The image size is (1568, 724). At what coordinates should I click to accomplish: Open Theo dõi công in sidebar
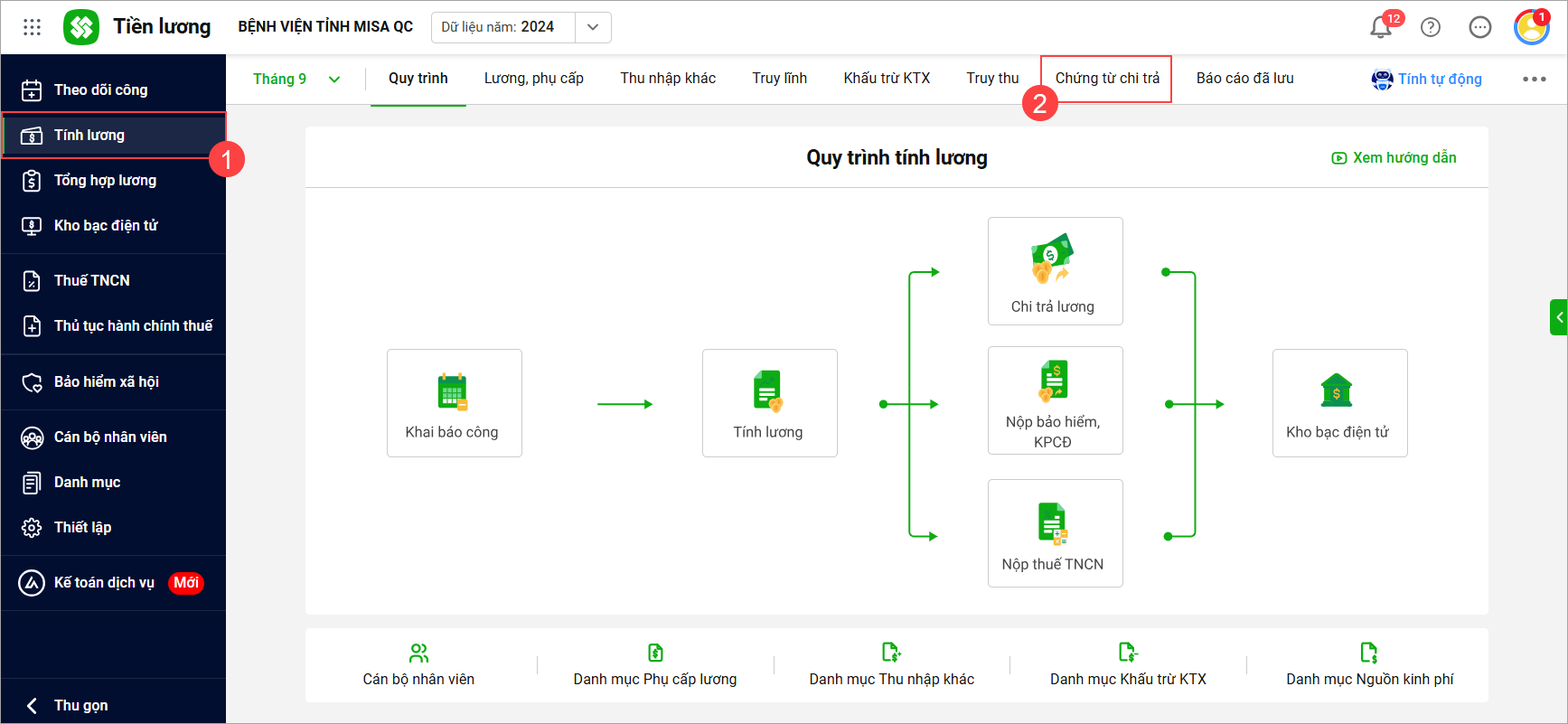click(x=113, y=89)
